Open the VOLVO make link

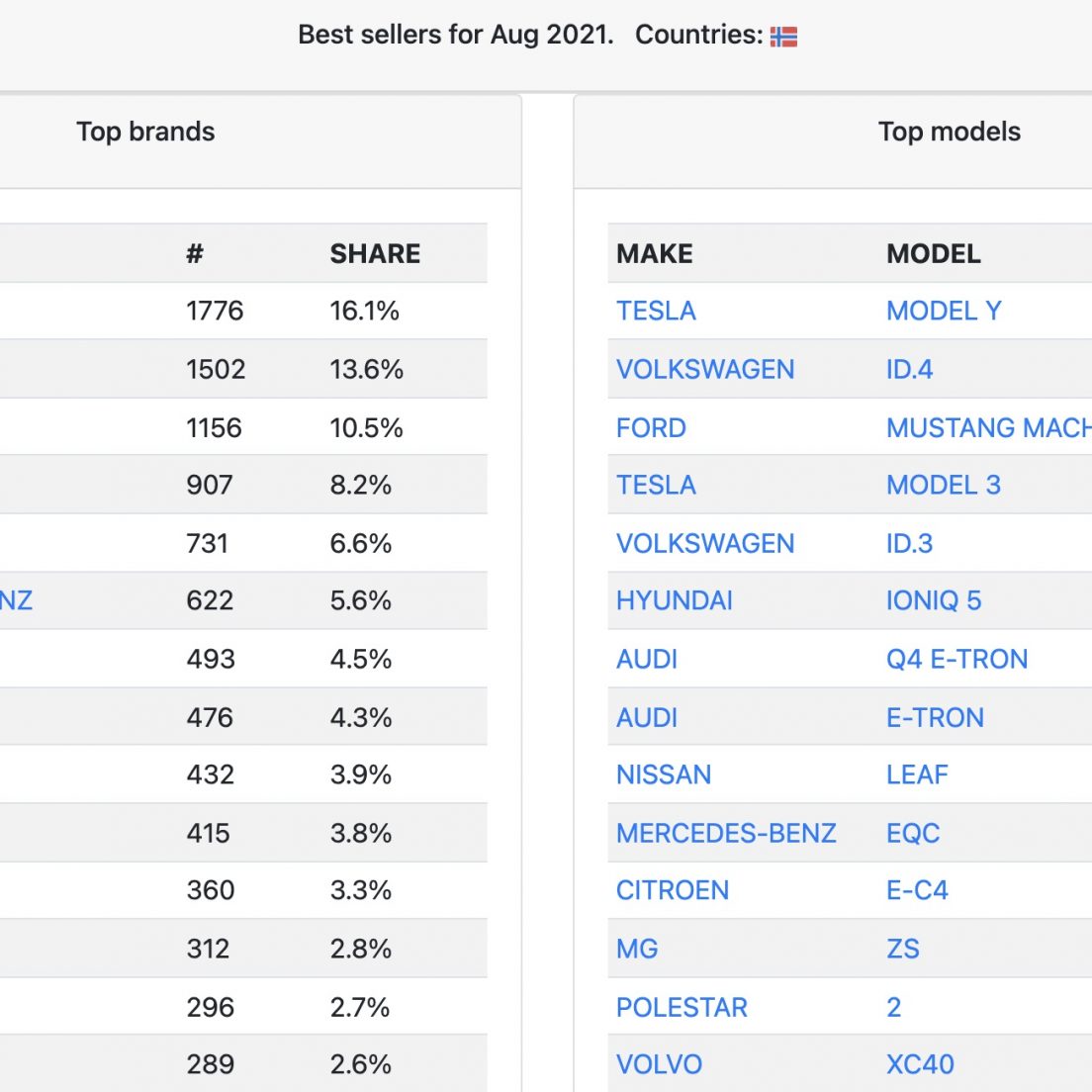(660, 1064)
